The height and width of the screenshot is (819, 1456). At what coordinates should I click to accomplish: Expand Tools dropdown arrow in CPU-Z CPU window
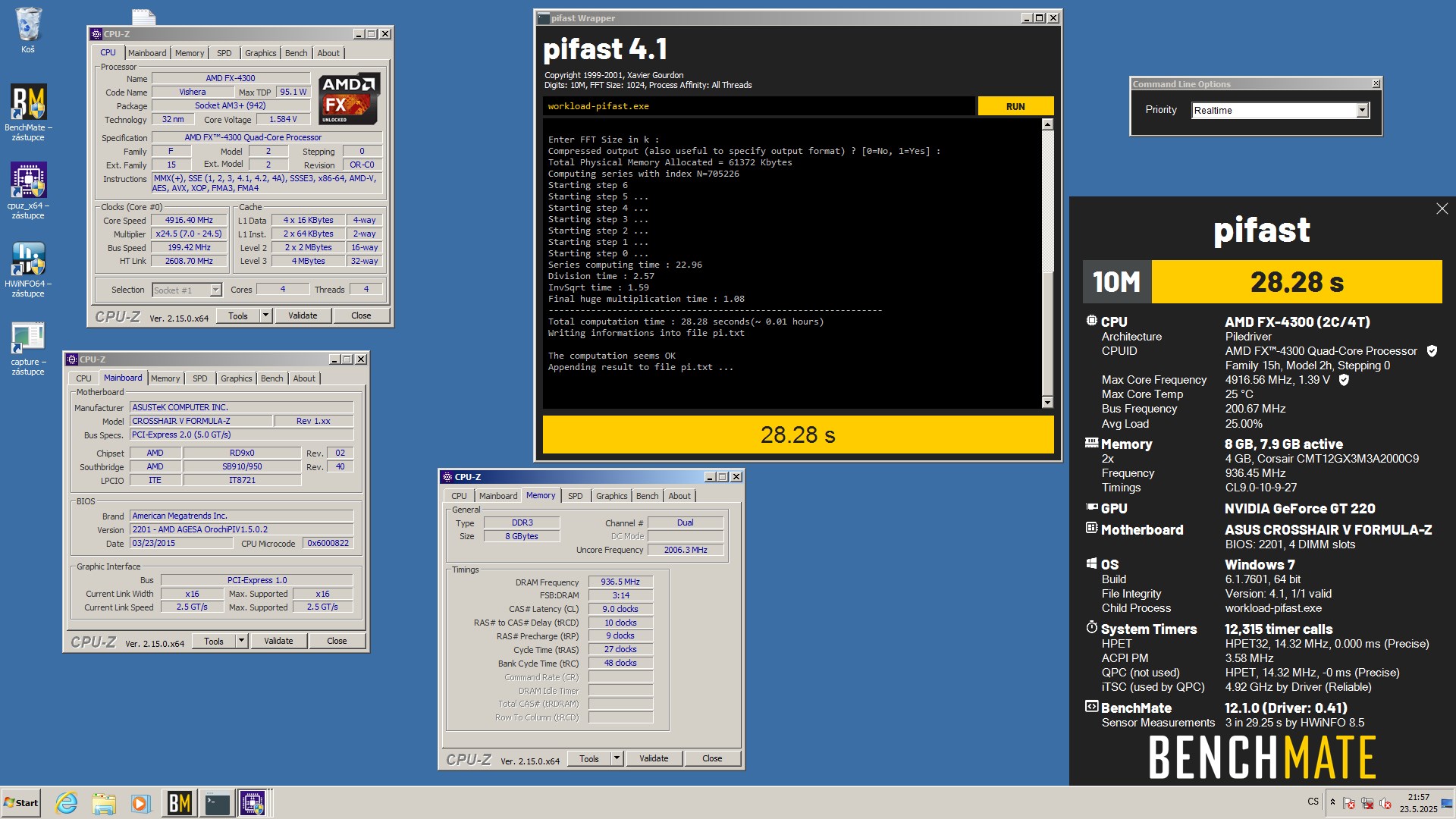coord(265,315)
